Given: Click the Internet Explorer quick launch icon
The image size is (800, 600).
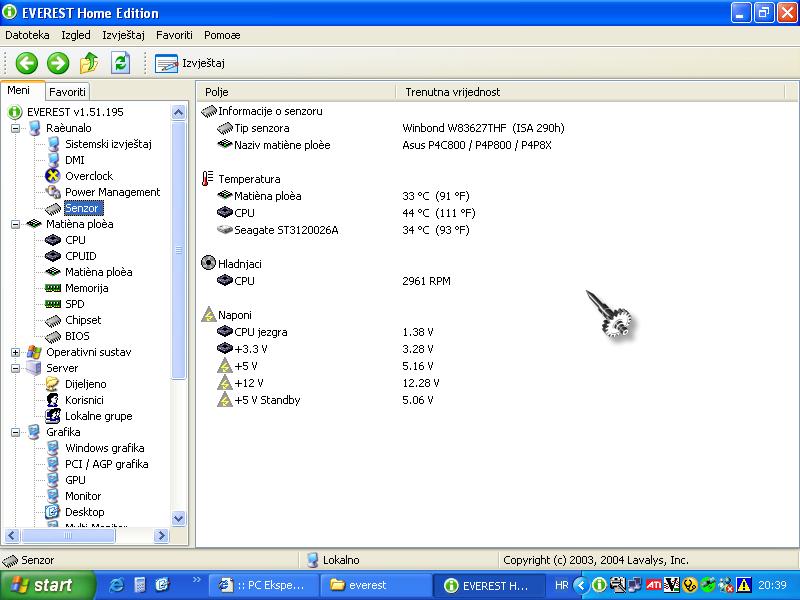Looking at the screenshot, I should click(x=116, y=585).
